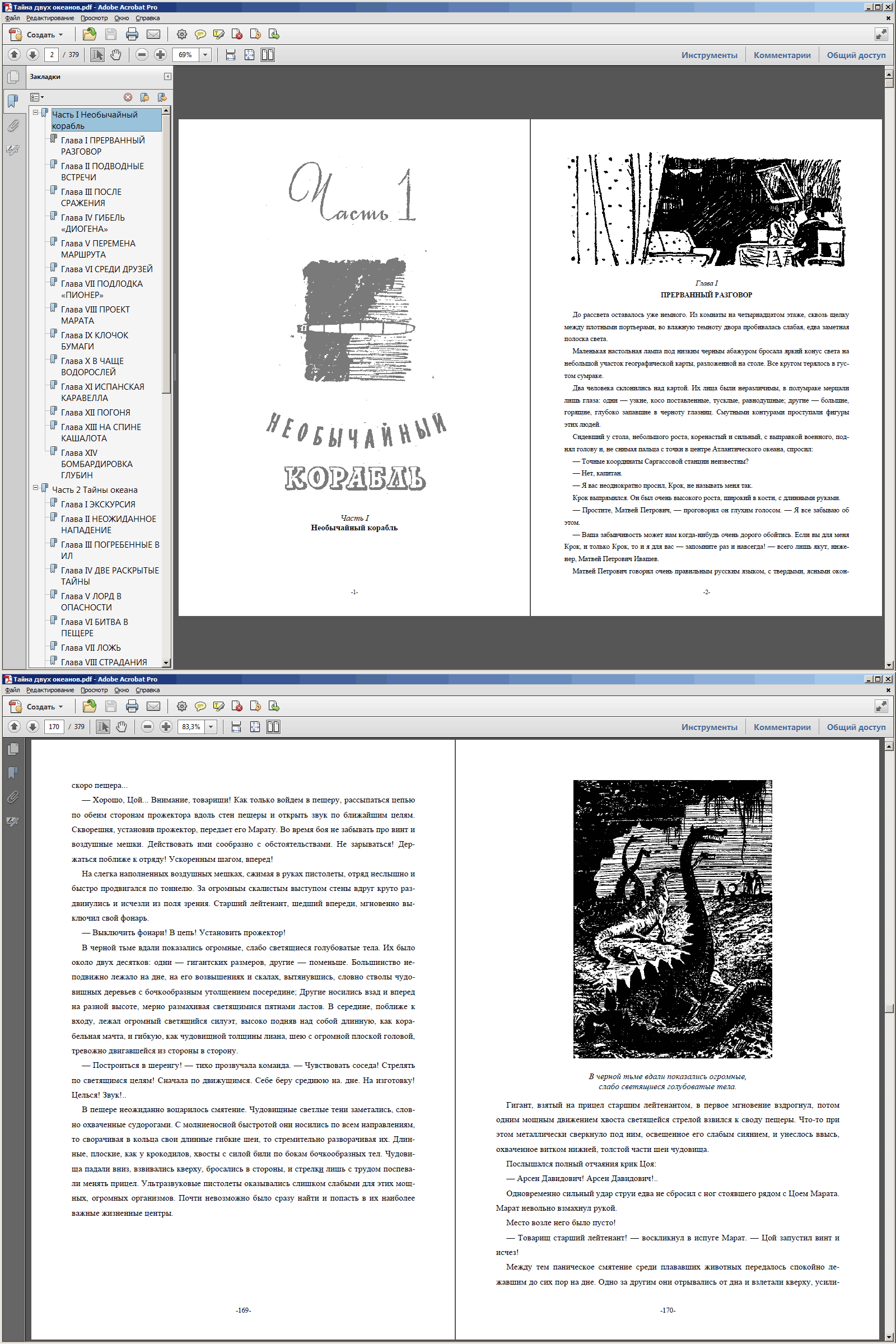Open Справка menu in the bottom window

147,690
